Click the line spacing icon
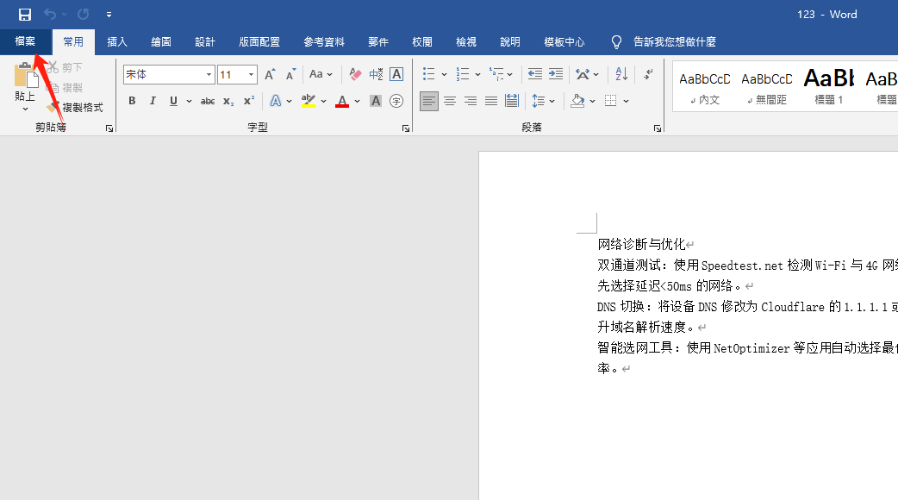Image resolution: width=898 pixels, height=500 pixels. (538, 101)
